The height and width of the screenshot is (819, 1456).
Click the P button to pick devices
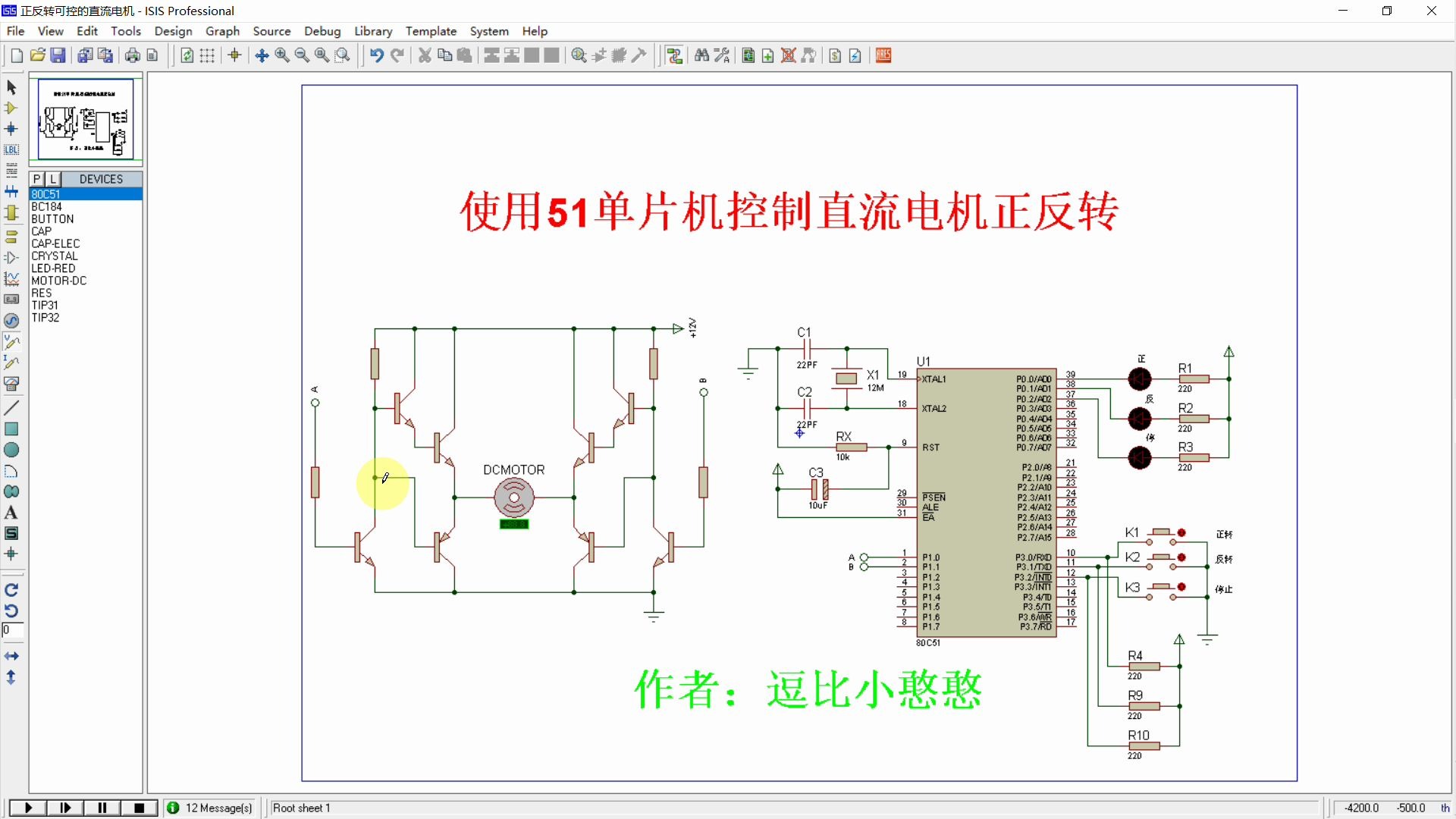(36, 179)
